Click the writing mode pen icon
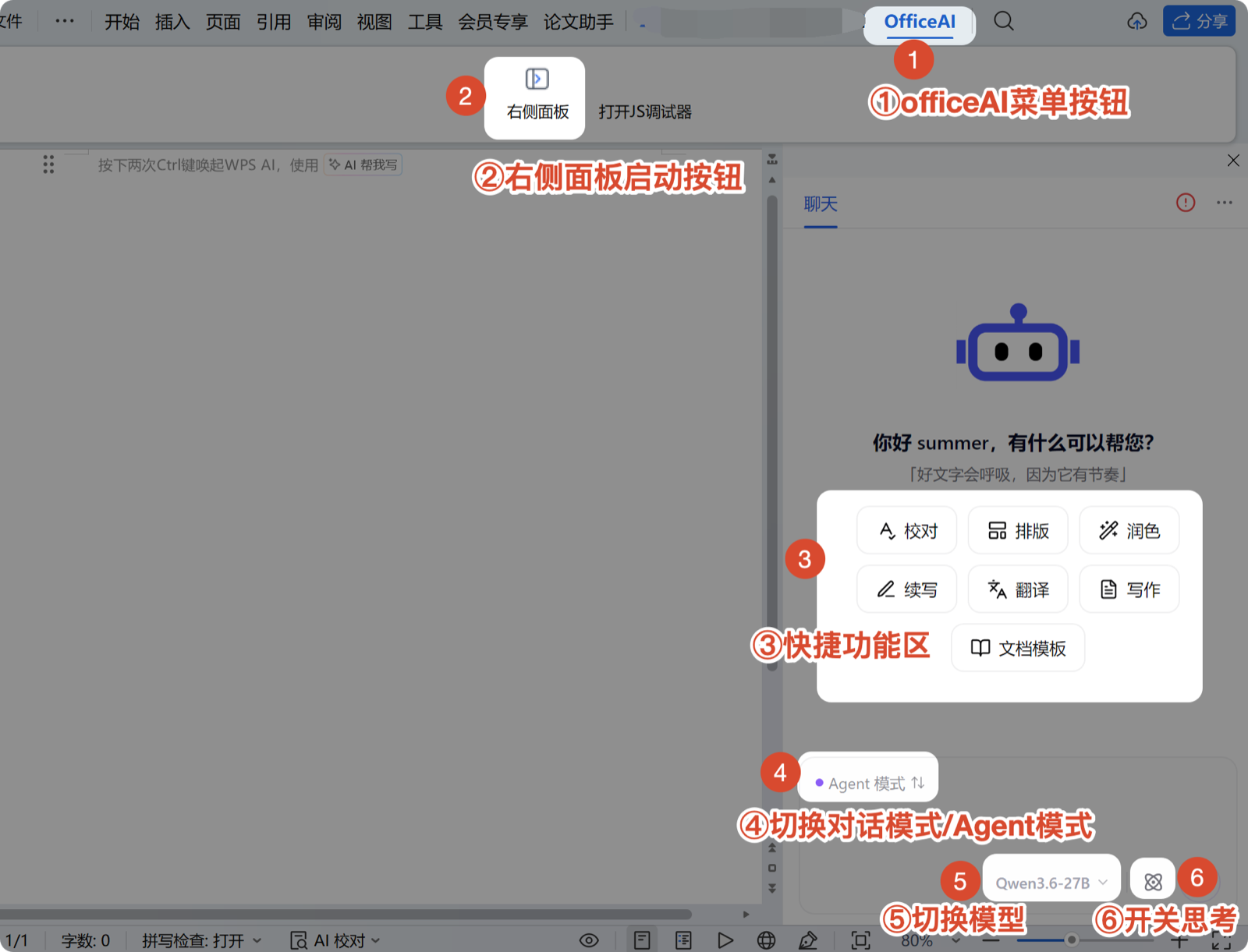Viewport: 1248px width, 952px height. 808,940
